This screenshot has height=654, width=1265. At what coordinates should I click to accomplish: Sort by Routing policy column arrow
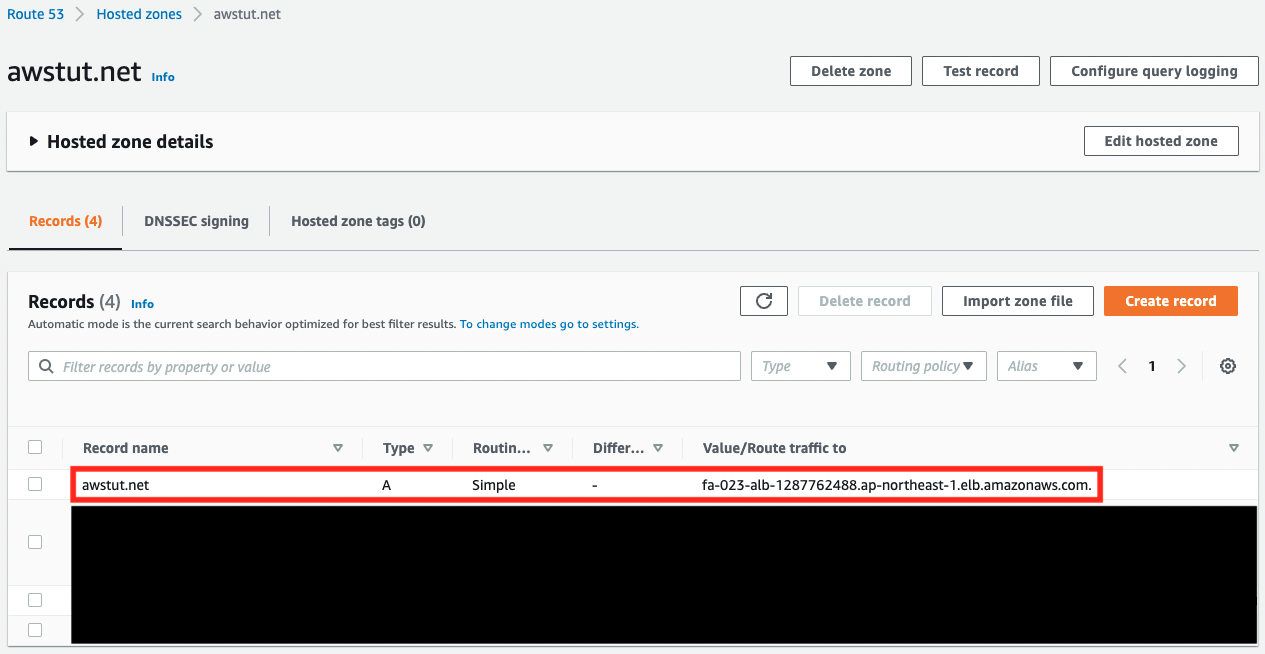(x=548, y=448)
